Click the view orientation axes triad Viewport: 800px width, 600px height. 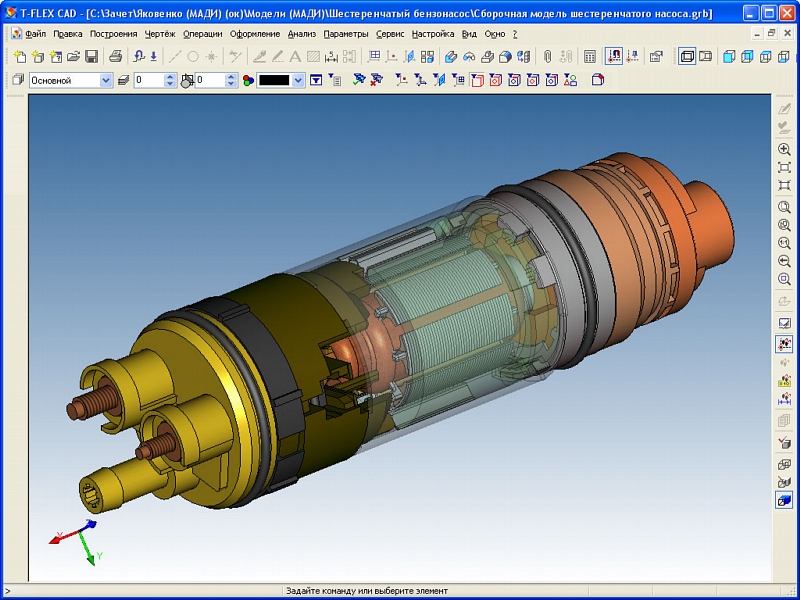[x=78, y=541]
